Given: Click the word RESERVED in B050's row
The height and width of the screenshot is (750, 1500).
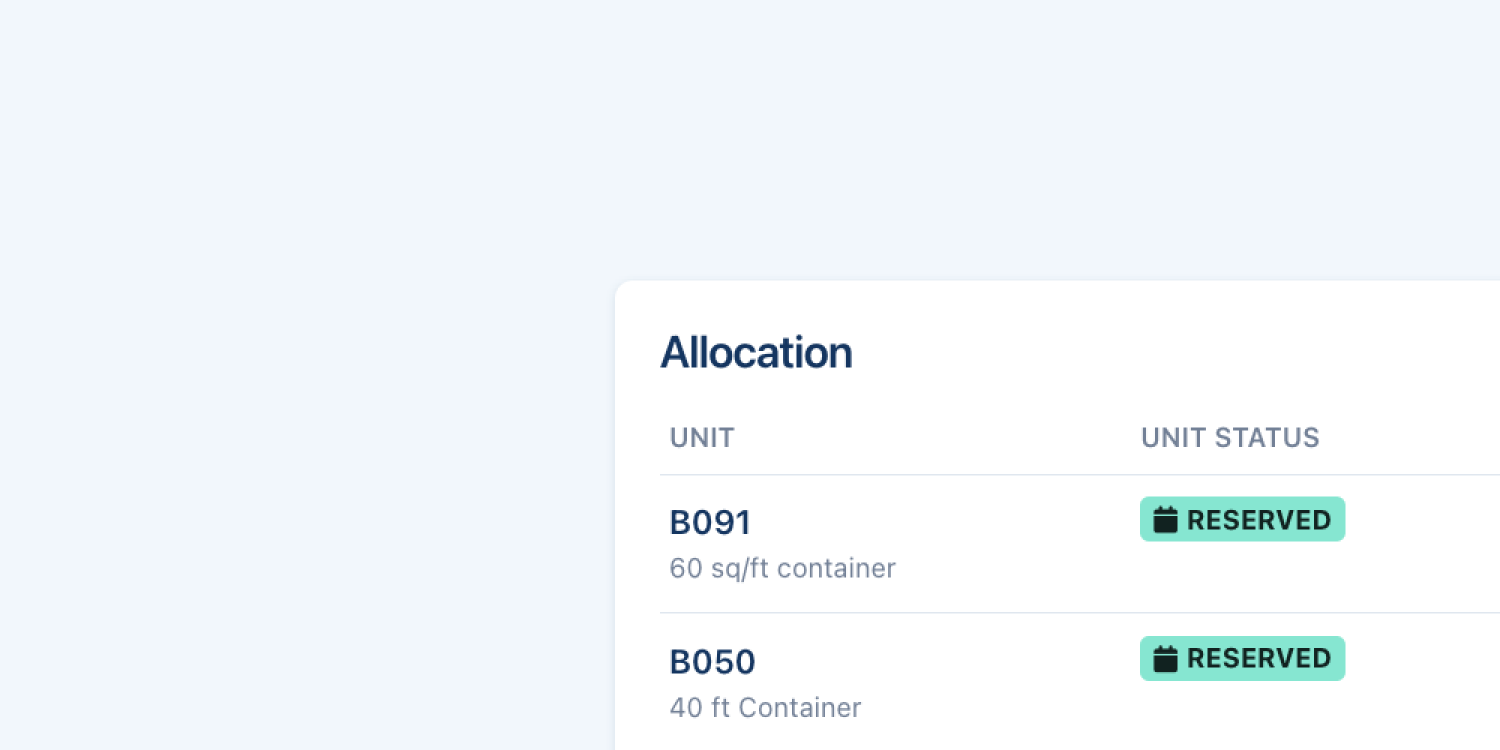Looking at the screenshot, I should [x=1259, y=659].
